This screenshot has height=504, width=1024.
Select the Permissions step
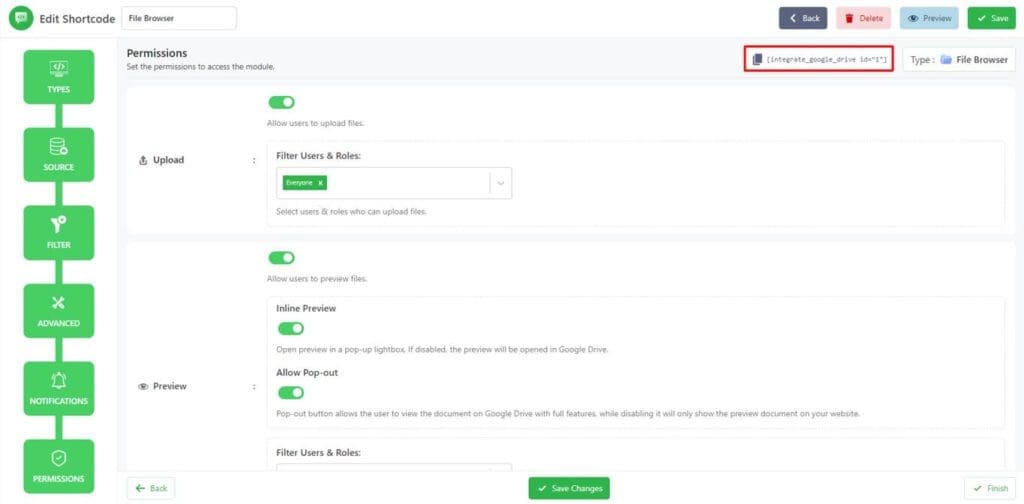(x=59, y=466)
